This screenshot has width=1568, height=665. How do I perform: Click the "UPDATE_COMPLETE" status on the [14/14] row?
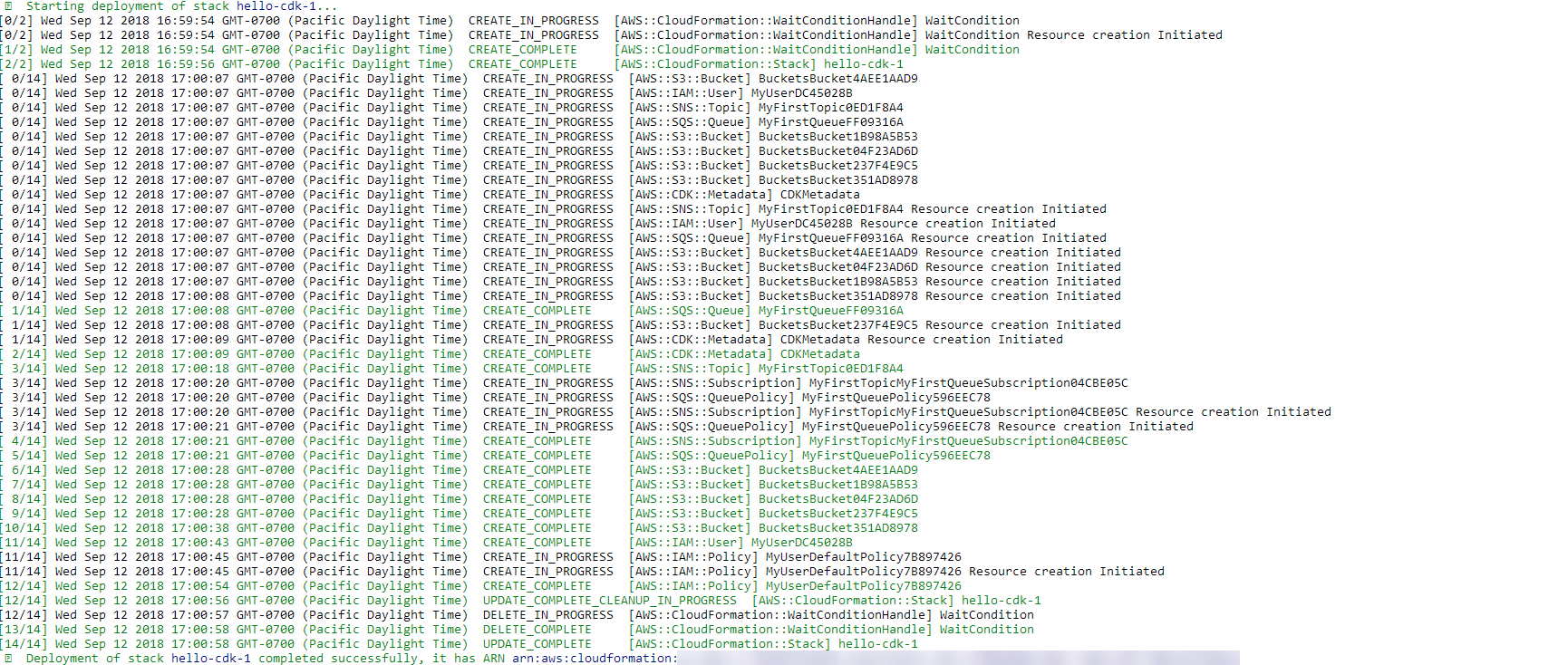[537, 644]
